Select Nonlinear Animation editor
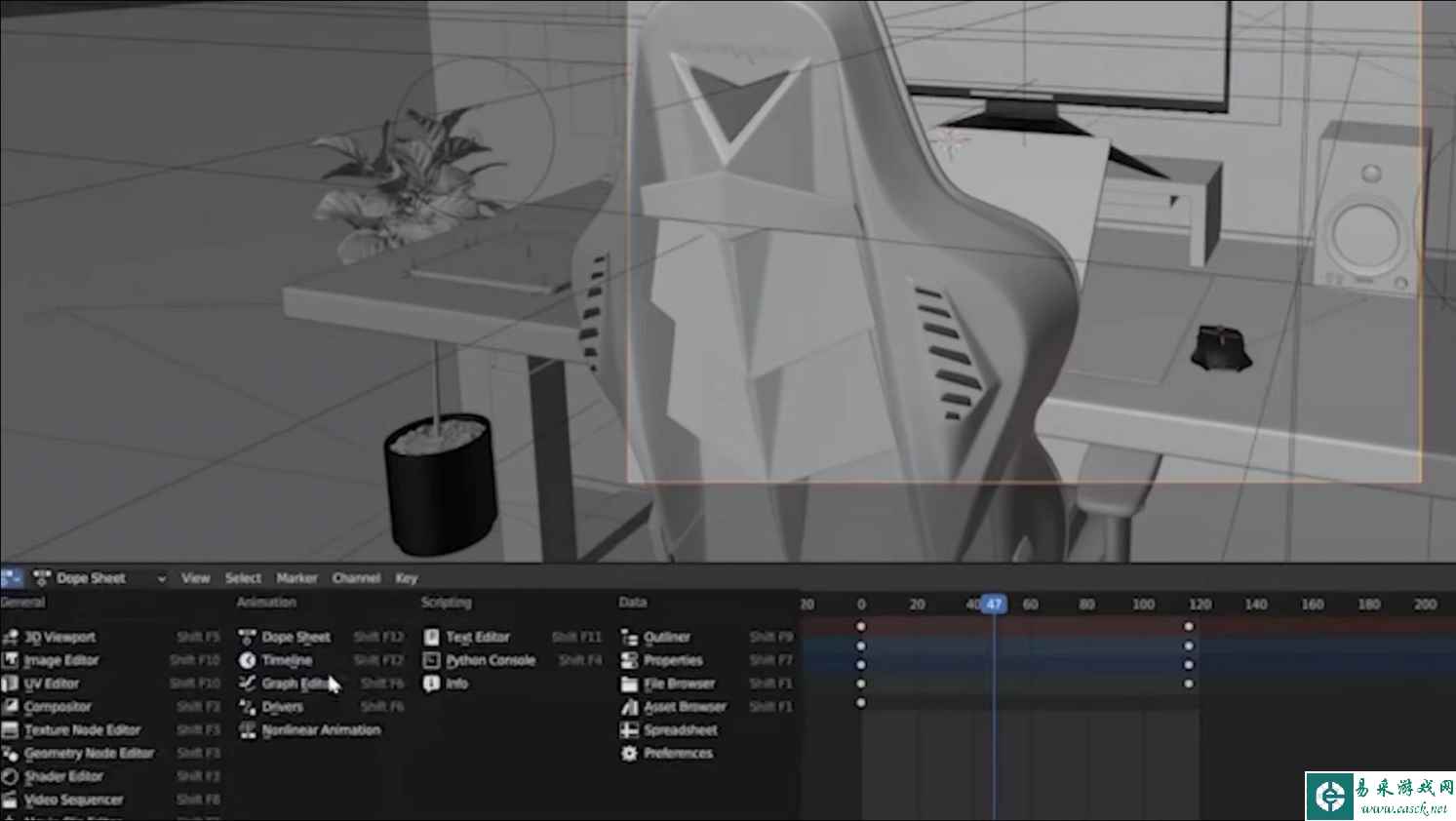The image size is (1456, 821). click(x=320, y=730)
